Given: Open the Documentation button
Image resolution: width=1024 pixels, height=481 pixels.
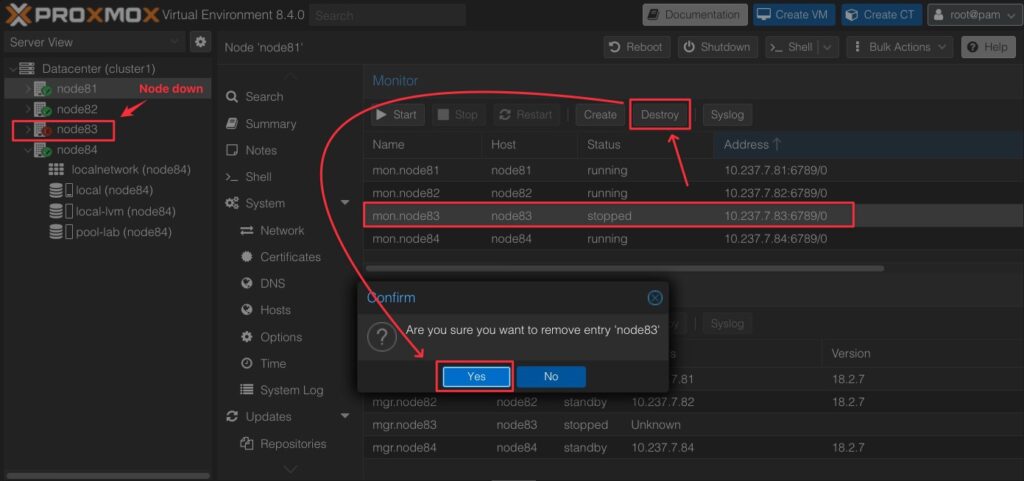Looking at the screenshot, I should tap(695, 14).
